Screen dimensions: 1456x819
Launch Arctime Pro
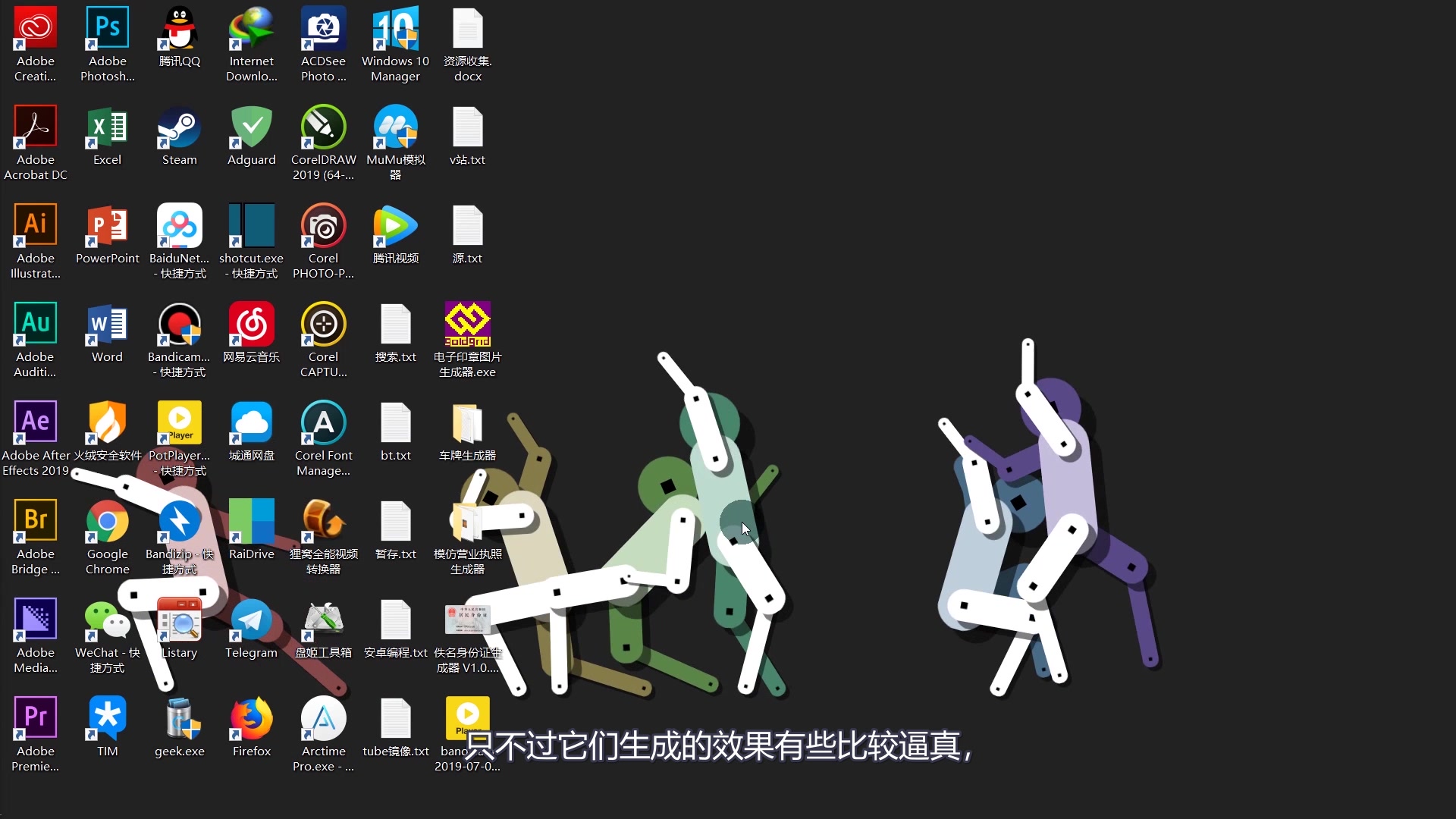[x=323, y=717]
